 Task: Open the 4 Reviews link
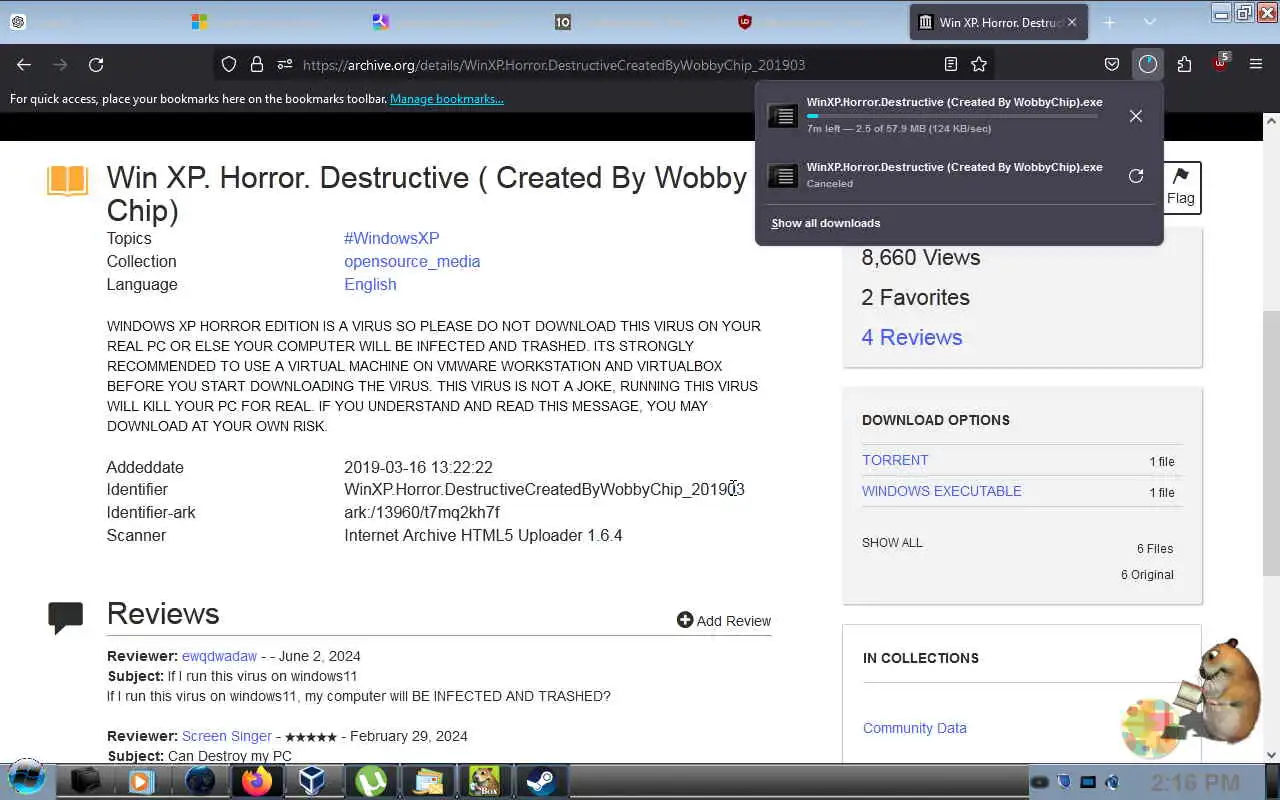coord(912,337)
